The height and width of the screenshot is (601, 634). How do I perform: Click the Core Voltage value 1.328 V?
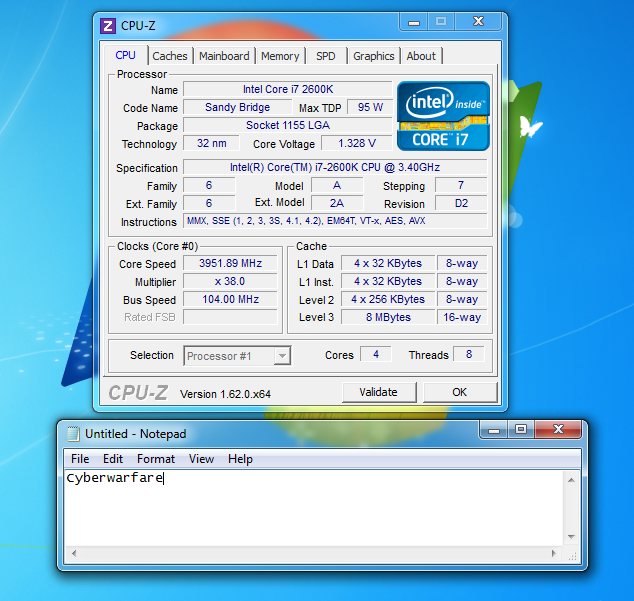click(x=357, y=143)
